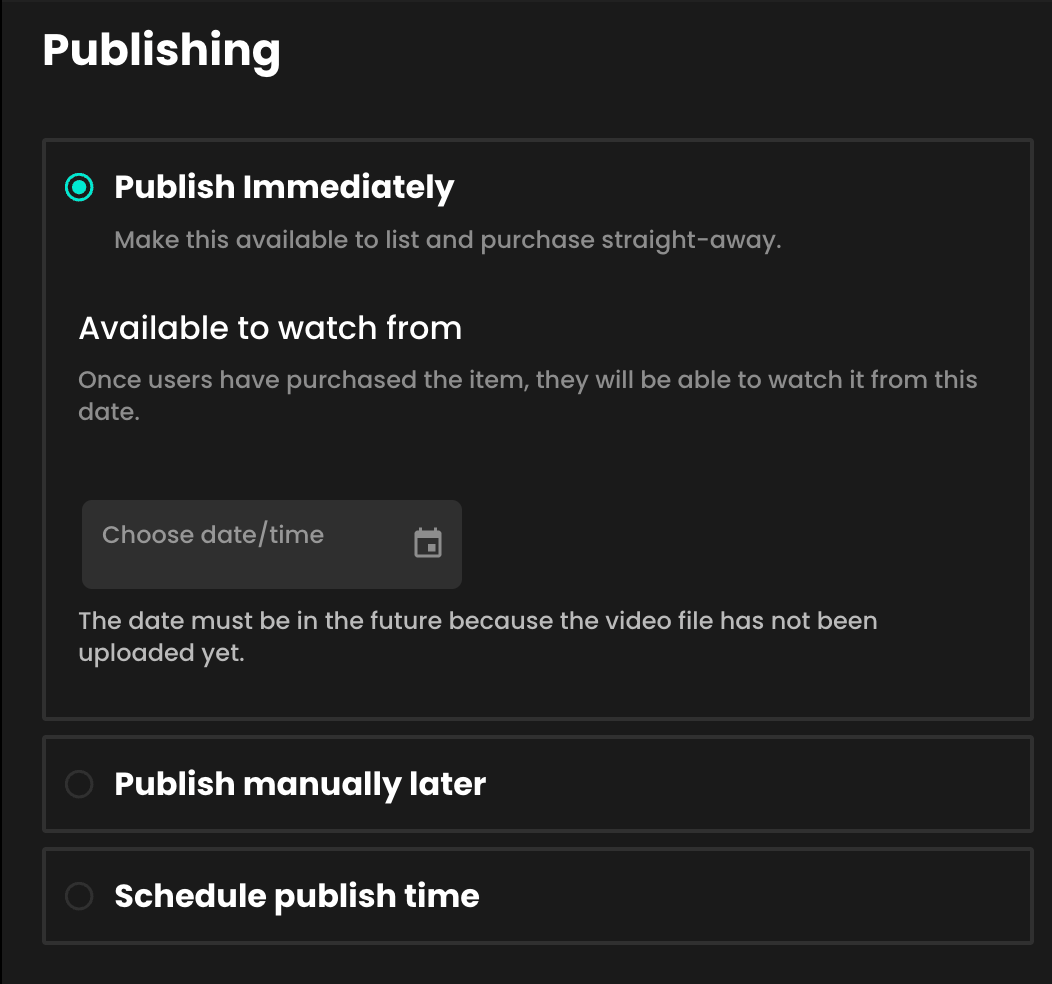Focus the Choose date/time input field
This screenshot has width=1052, height=984.
272,544
